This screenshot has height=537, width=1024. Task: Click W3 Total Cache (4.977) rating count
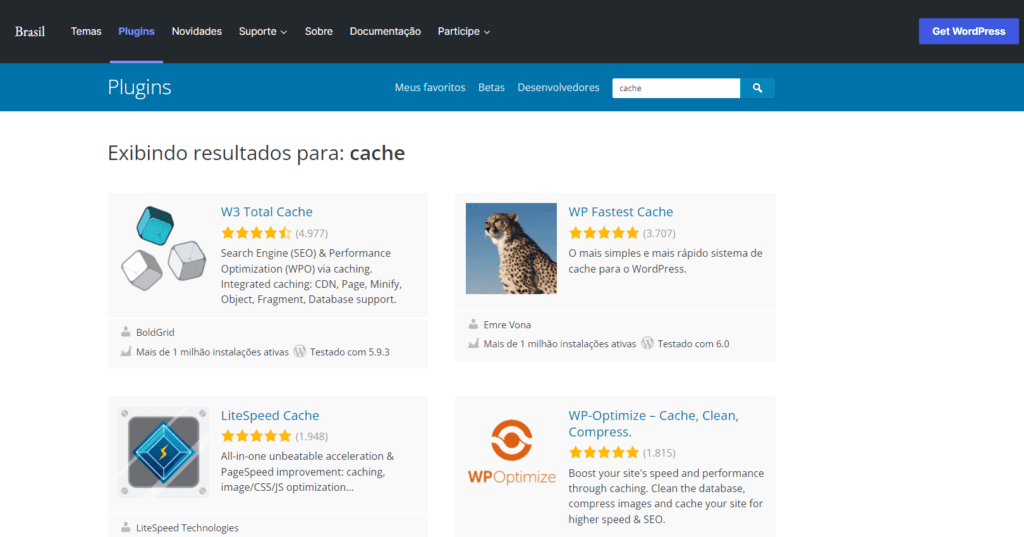point(312,233)
